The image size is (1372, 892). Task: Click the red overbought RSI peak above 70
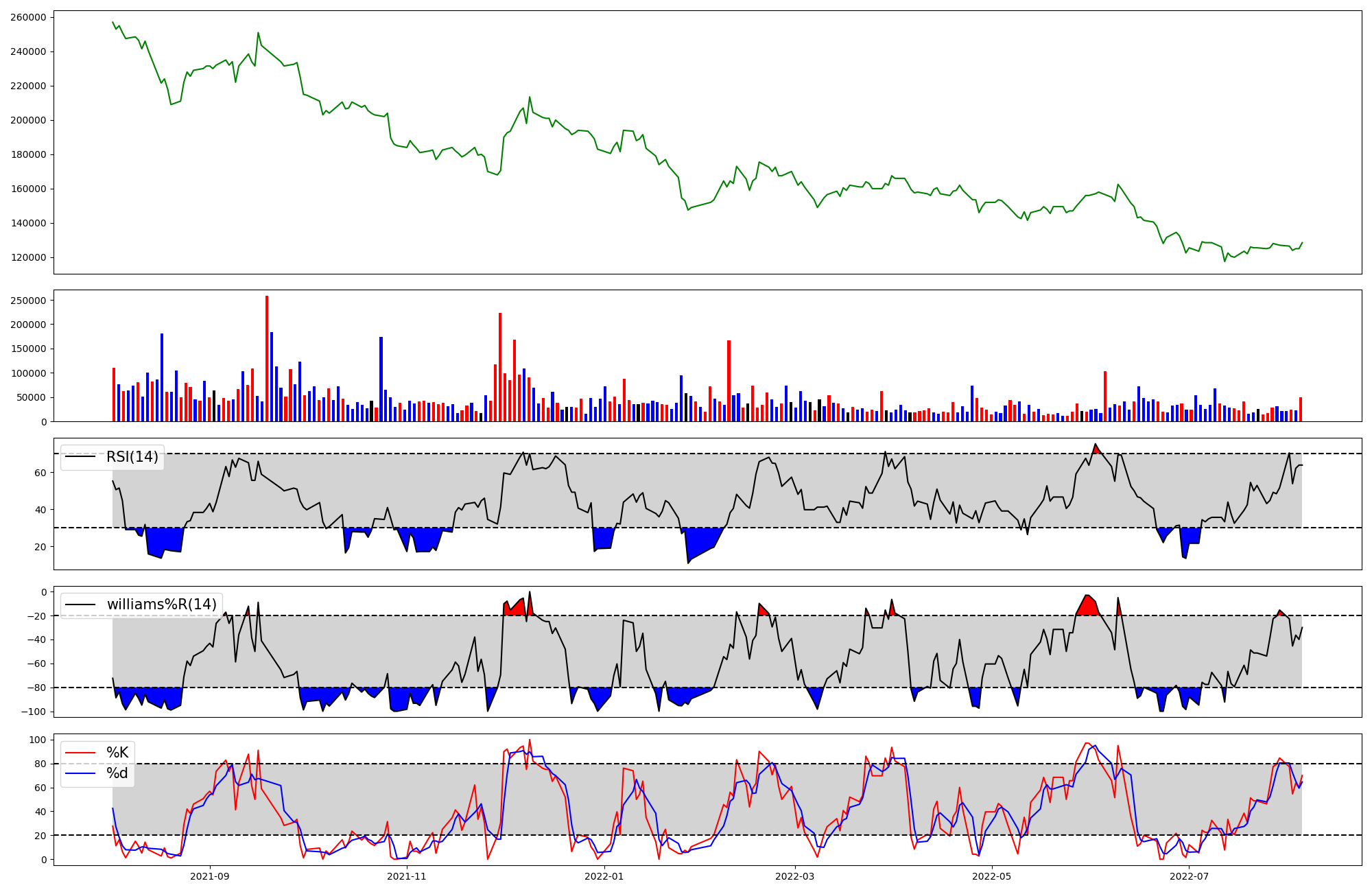[1096, 449]
